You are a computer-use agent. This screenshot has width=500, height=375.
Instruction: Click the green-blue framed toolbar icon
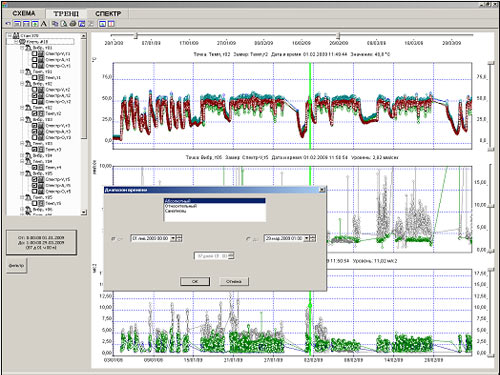tap(102, 24)
